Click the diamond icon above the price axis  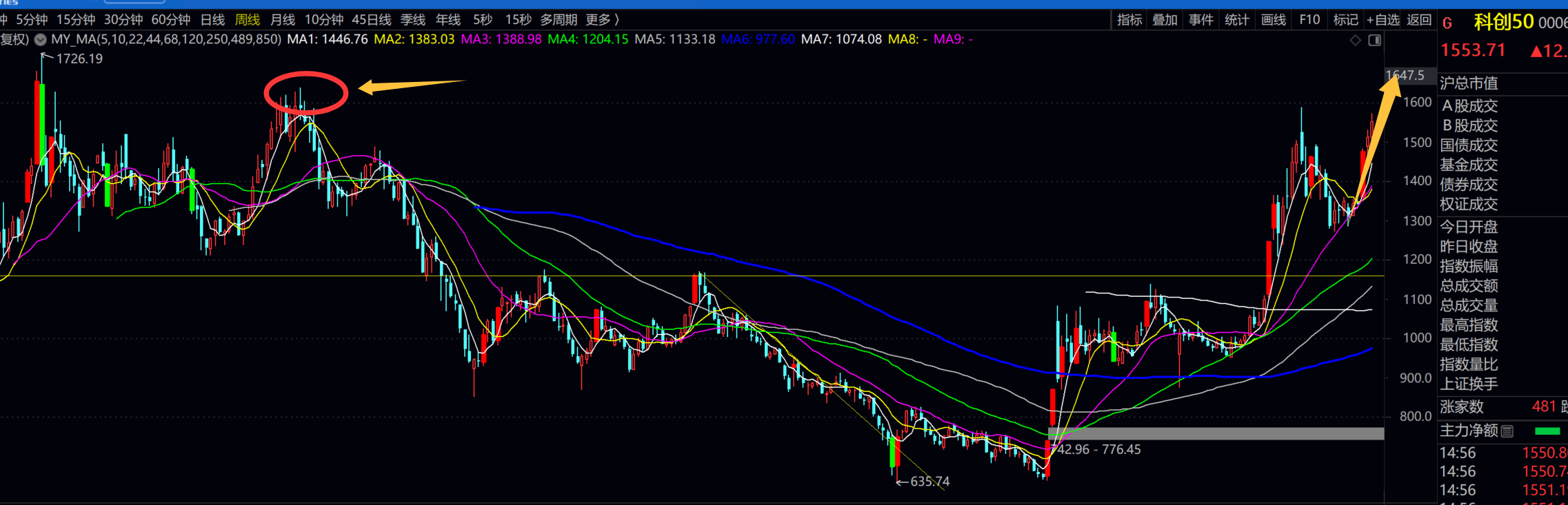pyautogui.click(x=1355, y=40)
